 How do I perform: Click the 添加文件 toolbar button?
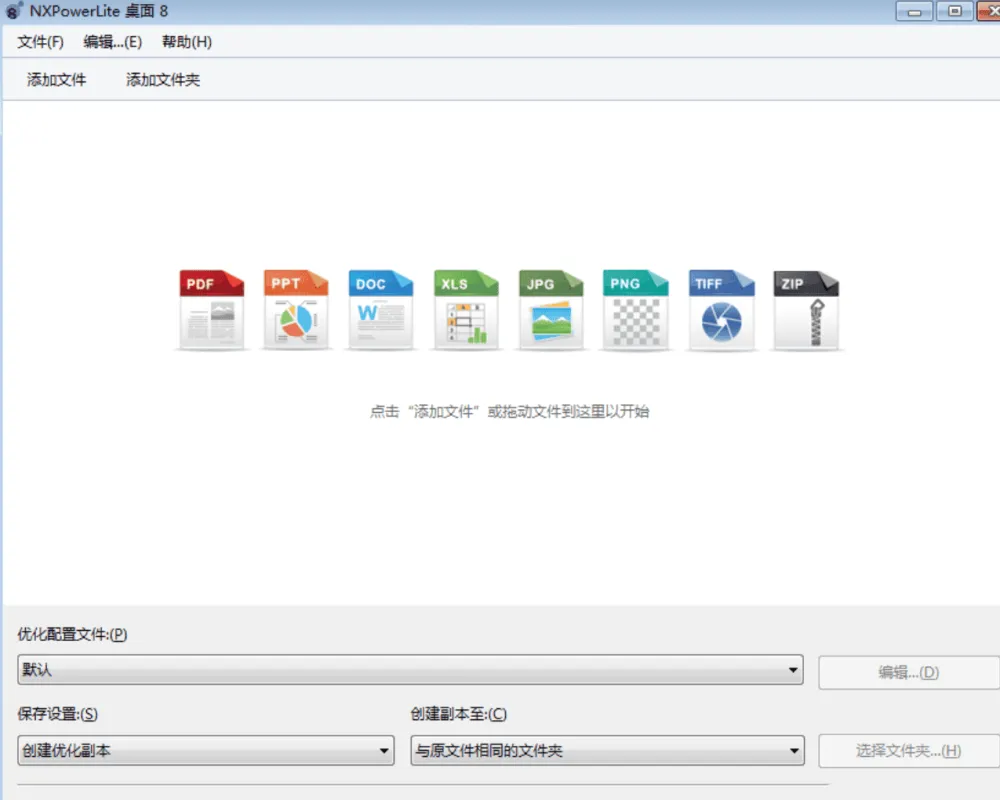tap(54, 80)
